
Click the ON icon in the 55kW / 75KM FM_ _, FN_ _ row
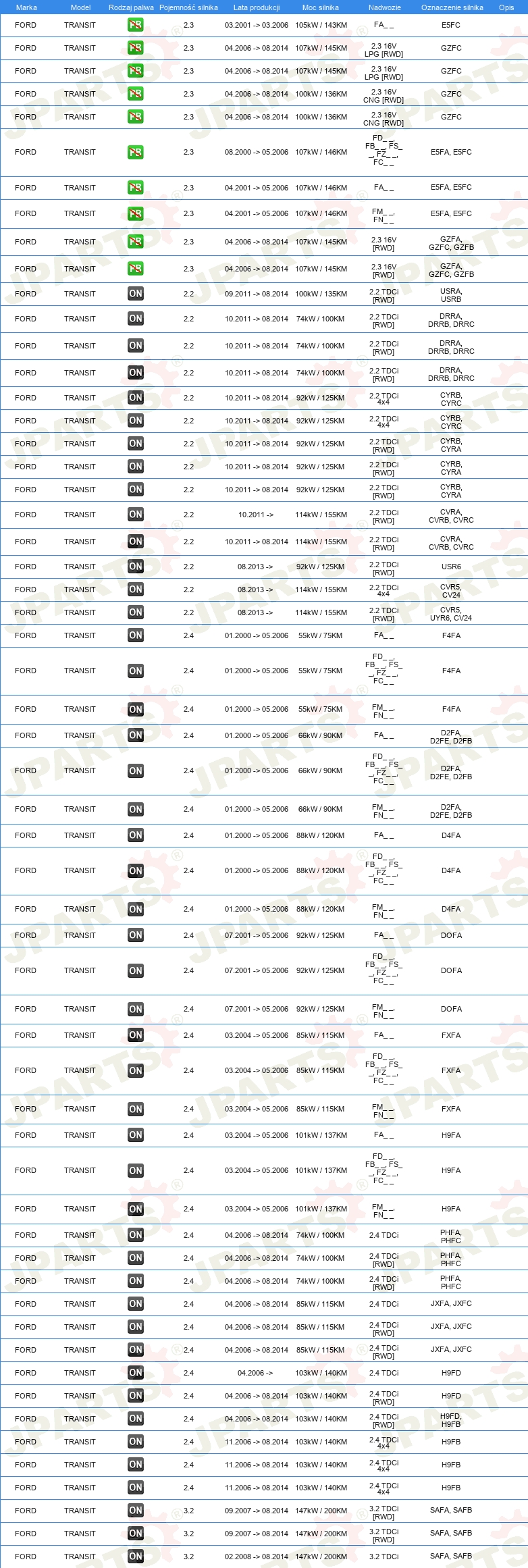coord(136,710)
